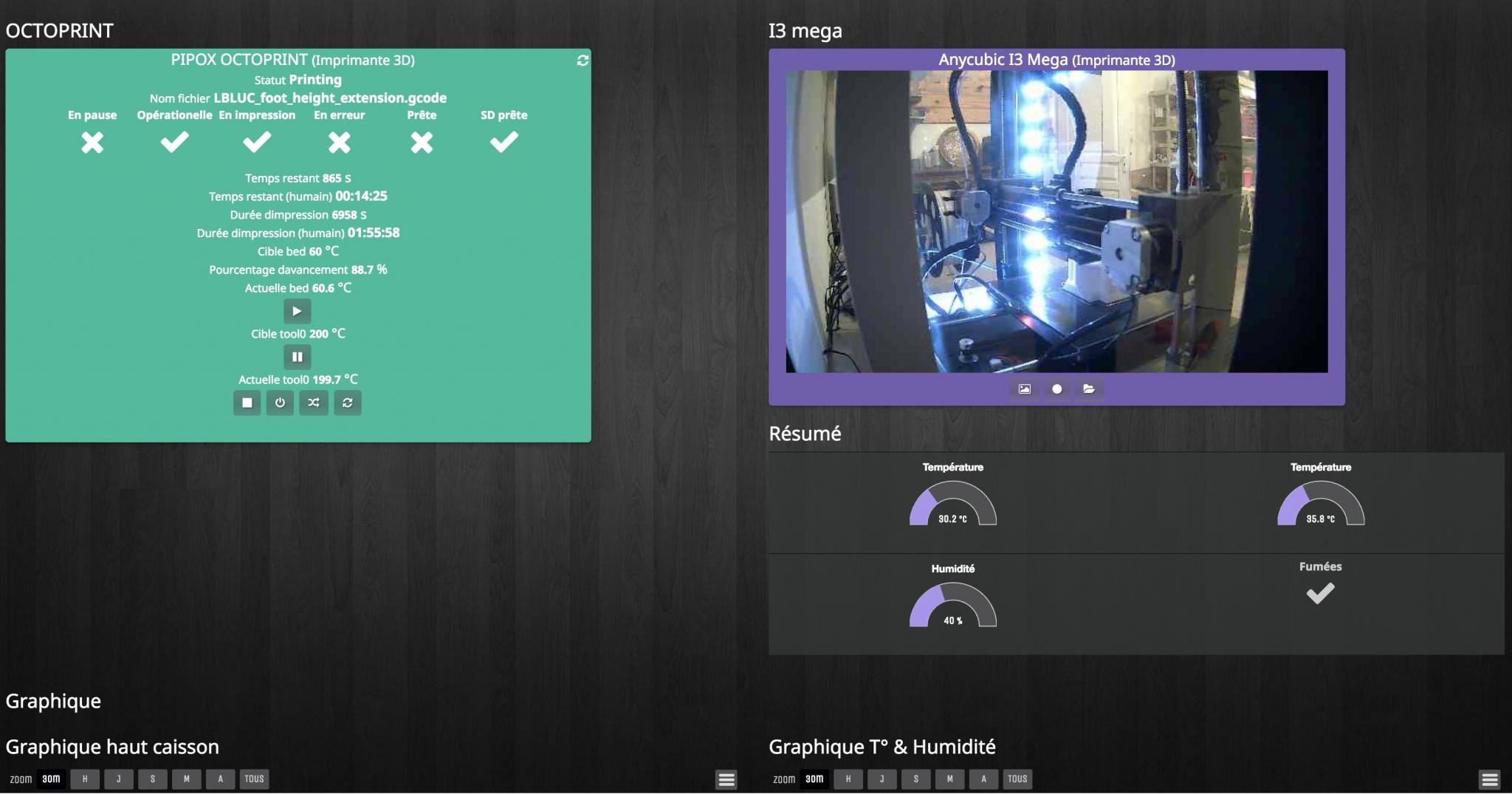Click the Prête cross status icon

[x=422, y=142]
